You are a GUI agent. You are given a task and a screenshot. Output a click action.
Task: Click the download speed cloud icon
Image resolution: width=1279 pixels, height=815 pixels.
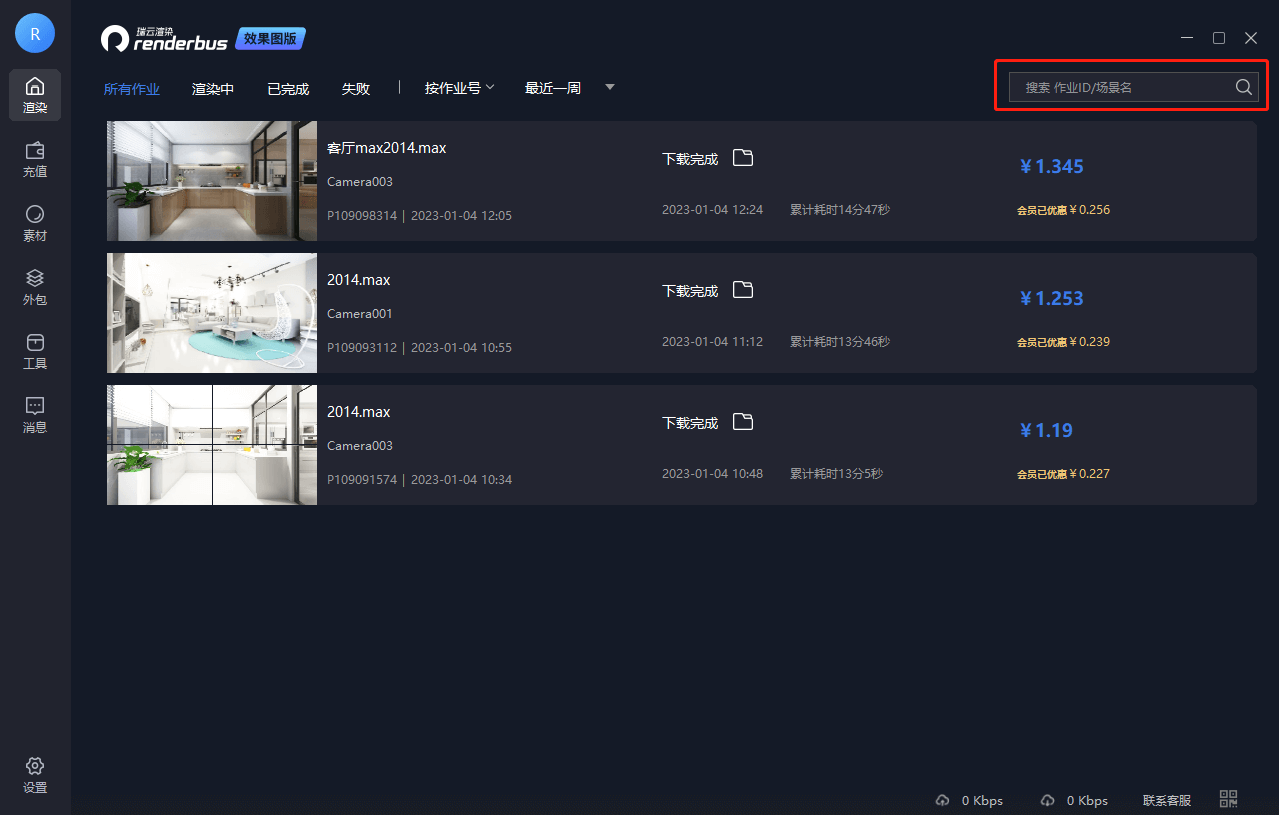click(x=1047, y=800)
